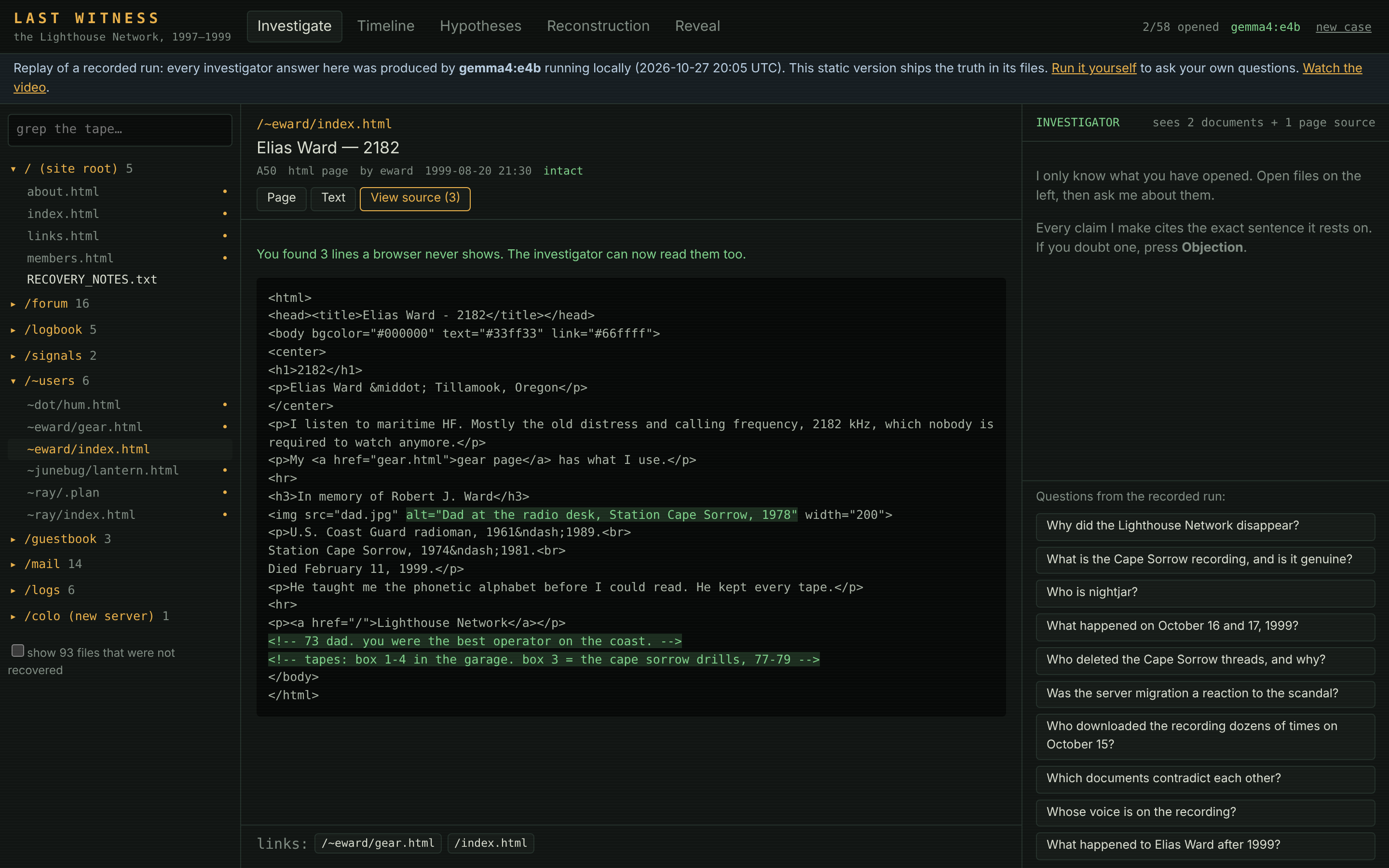Open the ~ray/.plan file

point(120,492)
